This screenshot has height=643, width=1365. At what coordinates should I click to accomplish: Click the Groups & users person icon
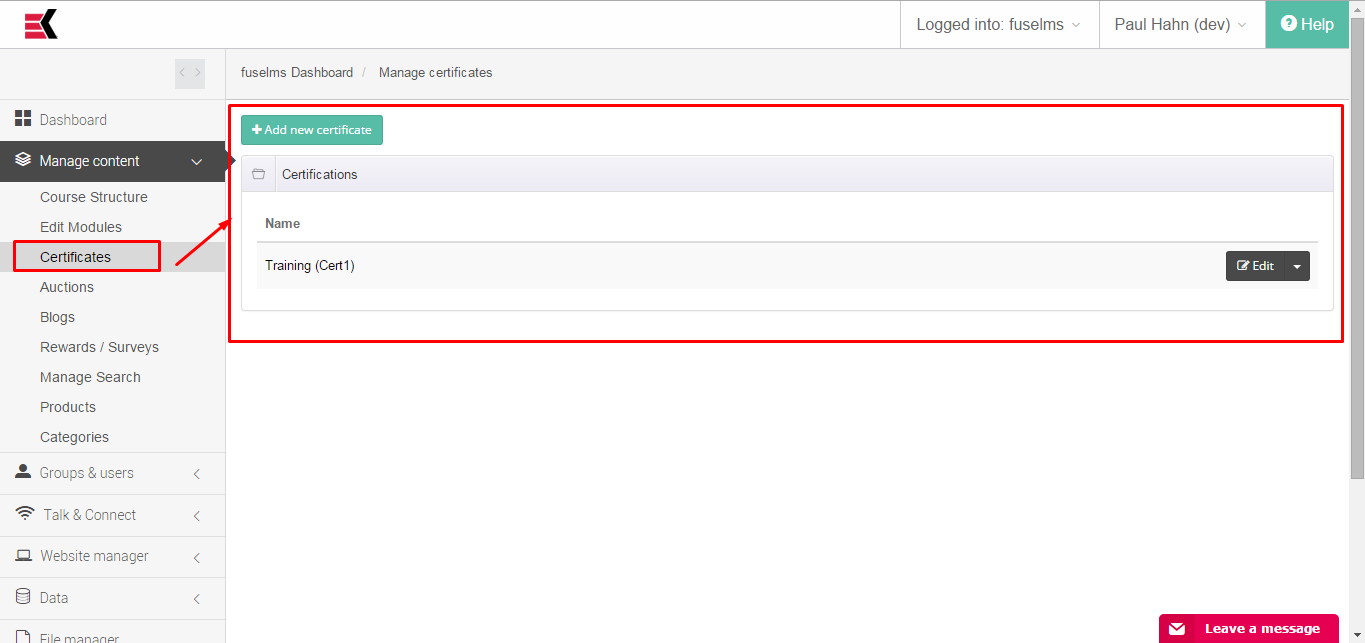(23, 472)
